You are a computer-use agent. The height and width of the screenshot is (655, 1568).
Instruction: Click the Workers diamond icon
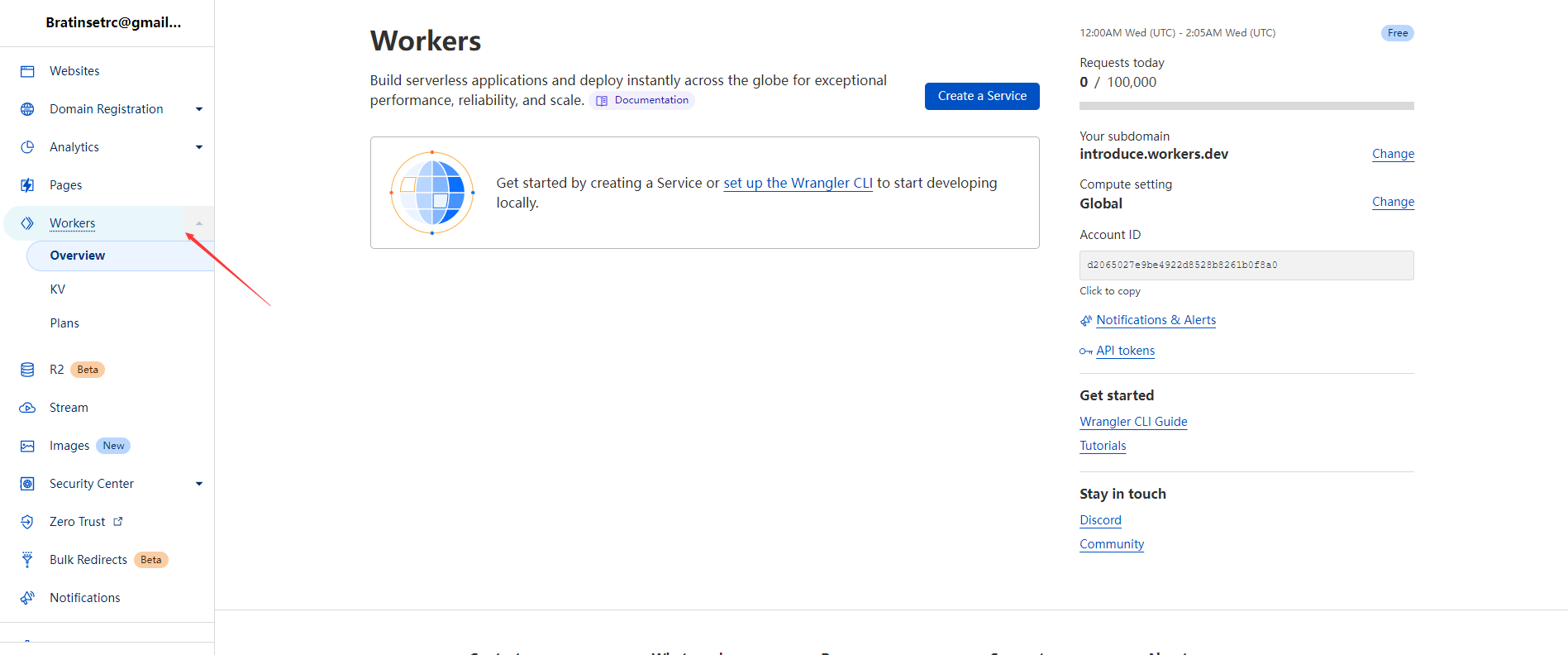[27, 223]
